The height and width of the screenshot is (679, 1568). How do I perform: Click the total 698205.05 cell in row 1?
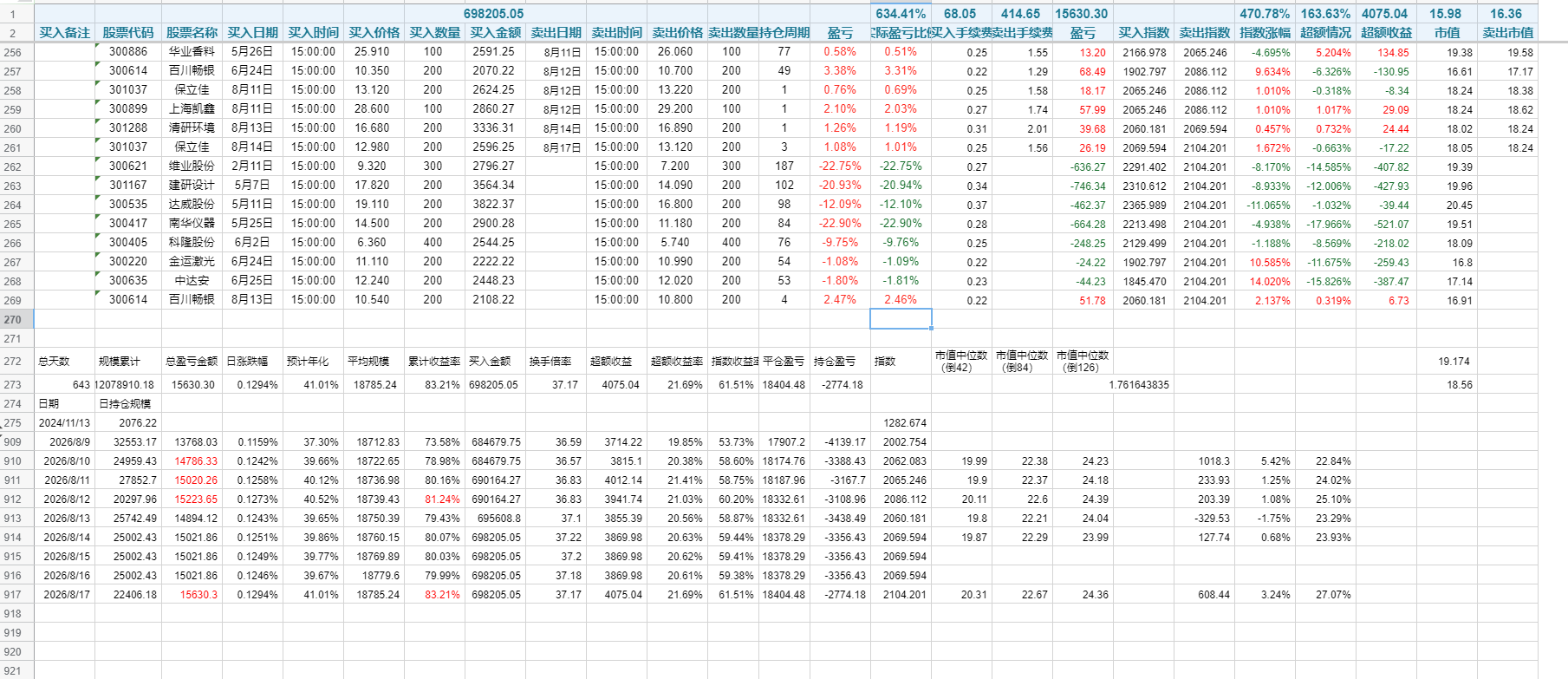(x=494, y=14)
